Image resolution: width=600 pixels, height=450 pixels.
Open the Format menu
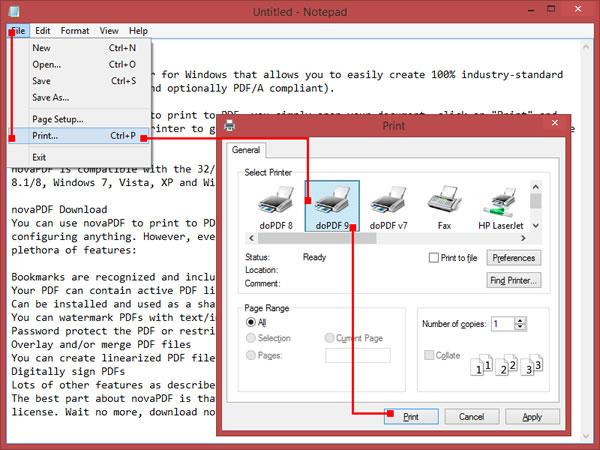click(x=75, y=31)
